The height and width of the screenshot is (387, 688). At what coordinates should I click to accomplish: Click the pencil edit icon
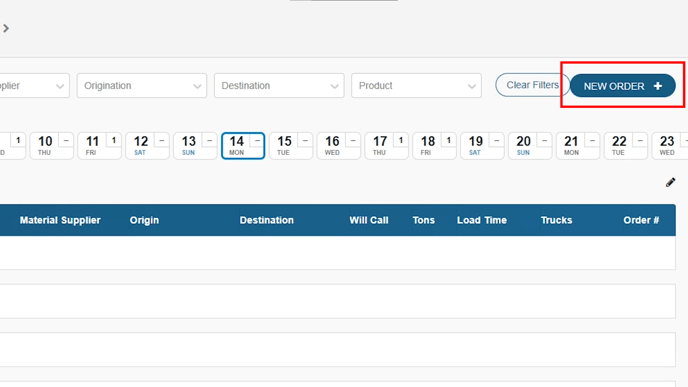click(670, 183)
